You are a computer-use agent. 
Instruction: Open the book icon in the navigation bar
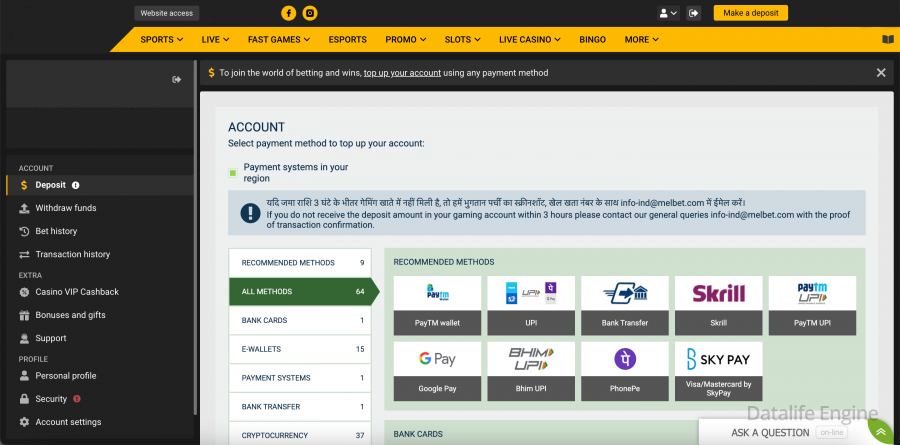coord(888,40)
